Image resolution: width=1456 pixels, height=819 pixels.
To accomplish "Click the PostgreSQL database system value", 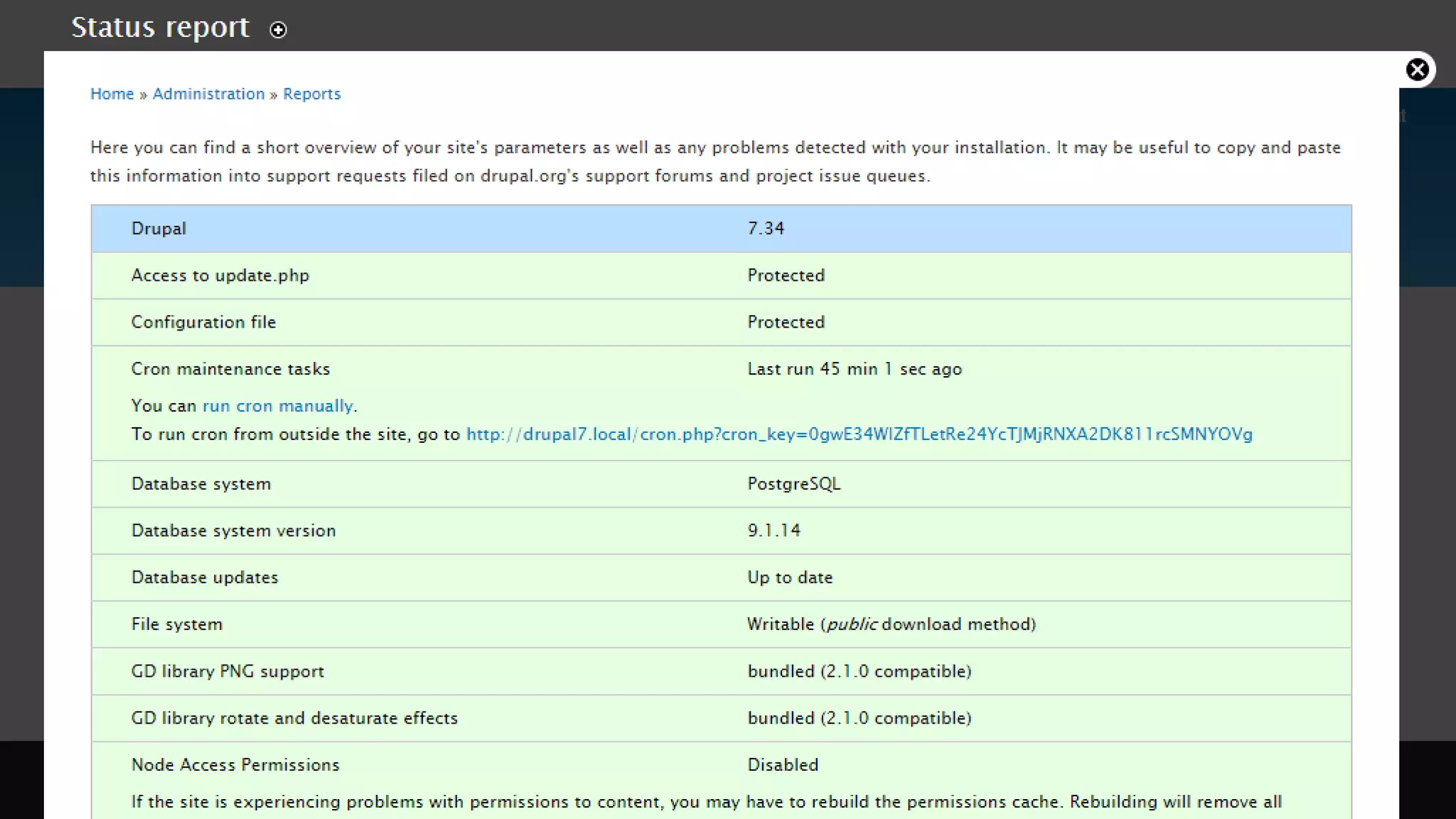I will coord(793,484).
